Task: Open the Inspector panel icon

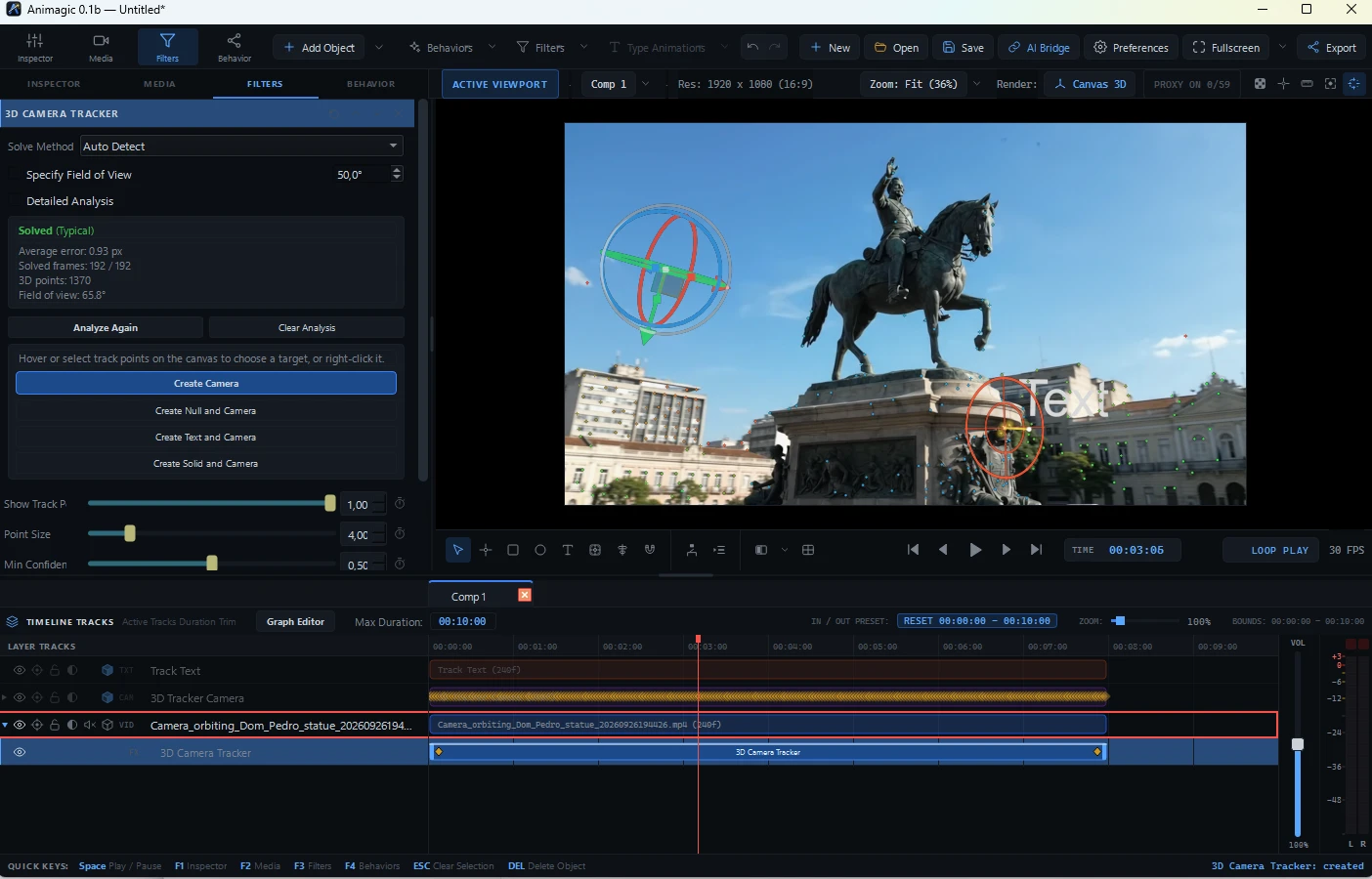Action: (x=35, y=47)
